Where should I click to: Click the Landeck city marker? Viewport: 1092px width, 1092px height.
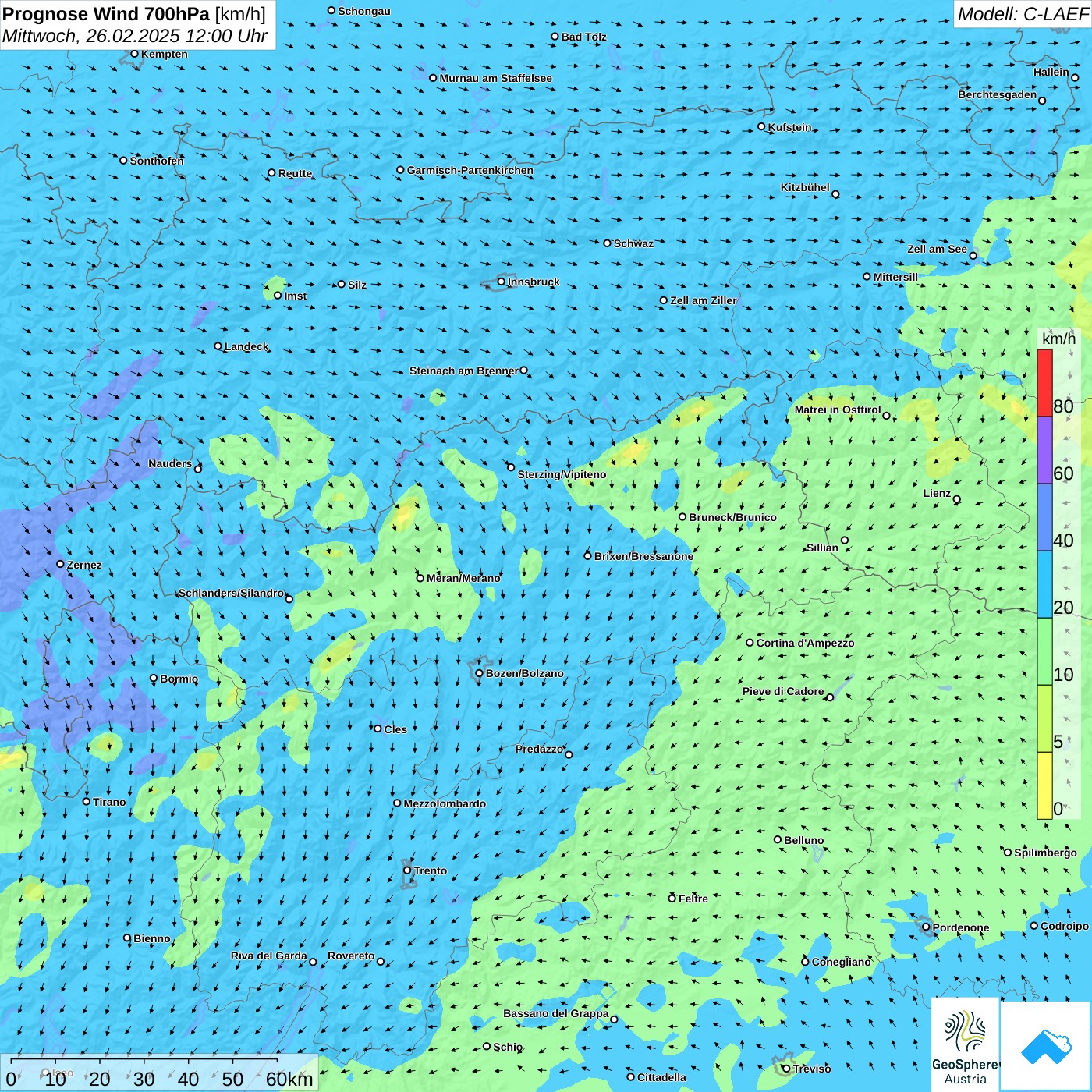pyautogui.click(x=218, y=346)
